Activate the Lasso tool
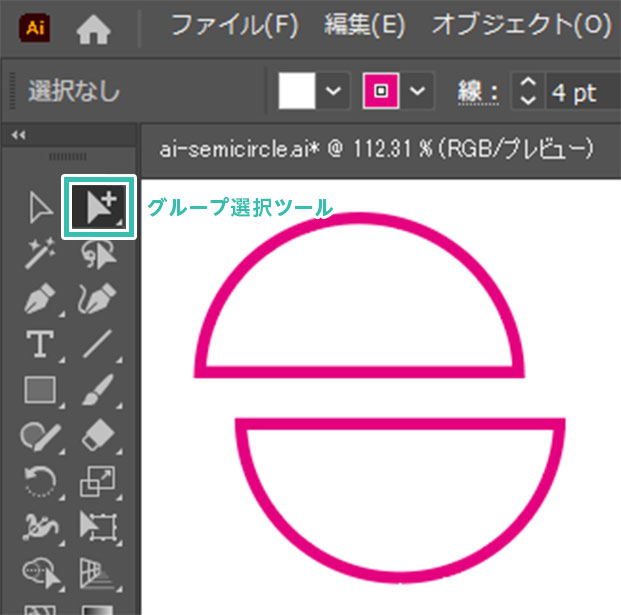Image resolution: width=621 pixels, height=615 pixels. (x=98, y=254)
